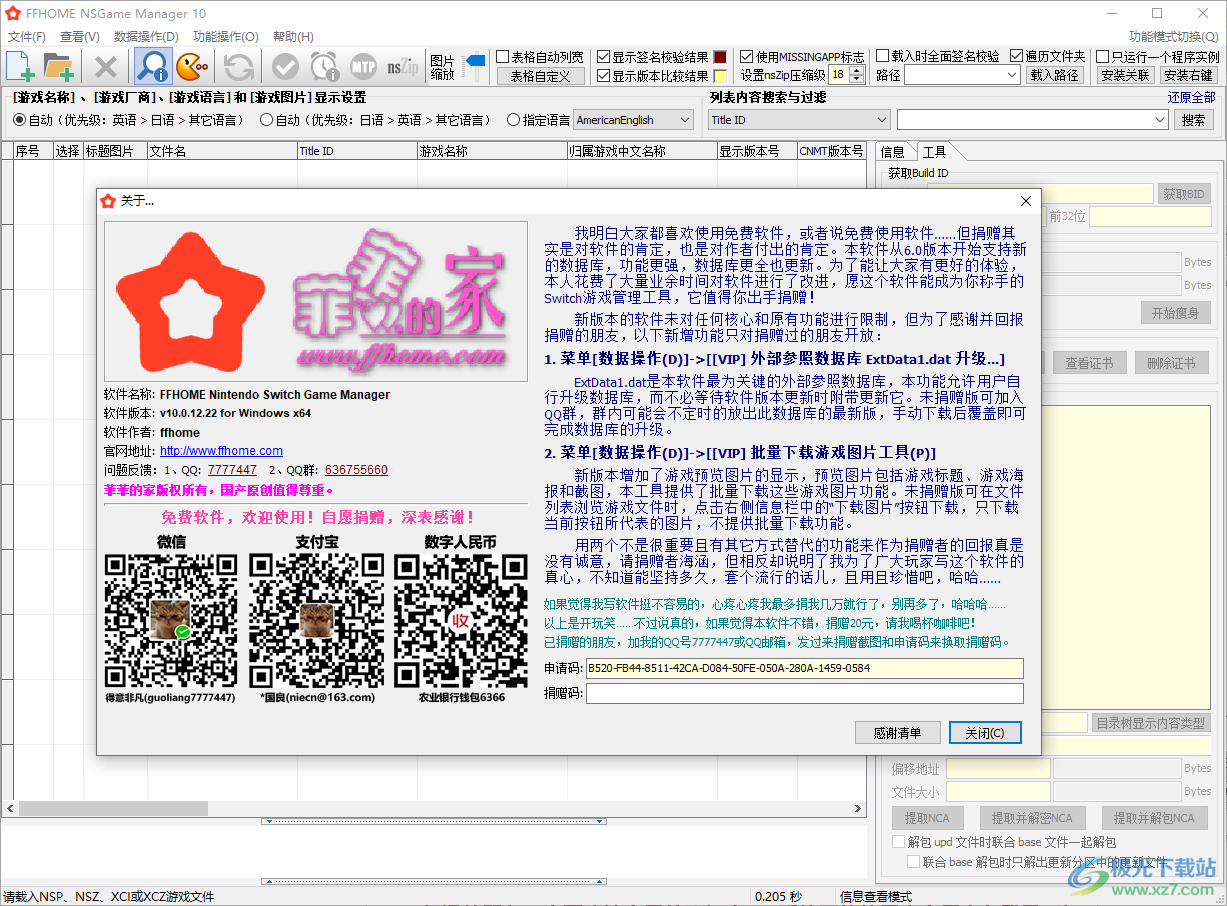Click the dark red signature result swatch
This screenshot has width=1227, height=906.
pos(720,57)
